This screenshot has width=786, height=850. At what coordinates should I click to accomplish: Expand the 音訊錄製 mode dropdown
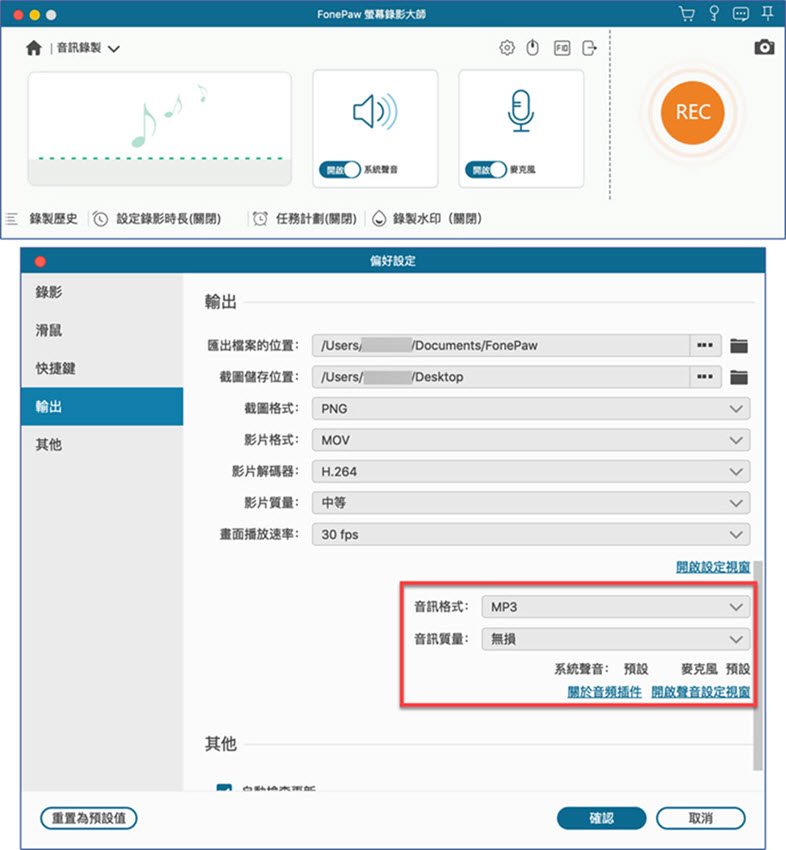(114, 49)
